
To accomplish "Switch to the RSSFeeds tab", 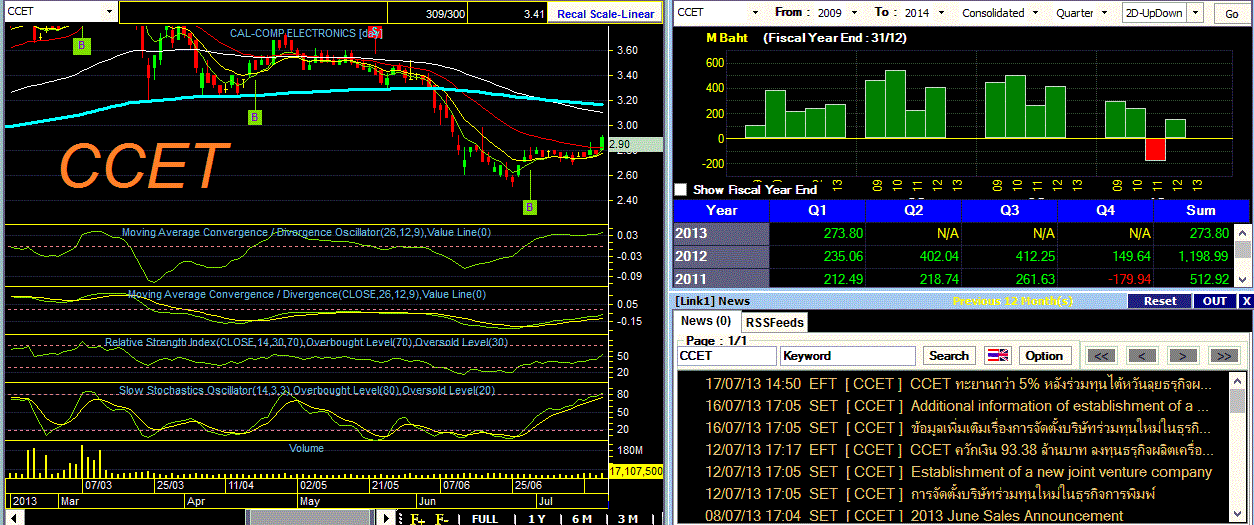I will coord(774,322).
